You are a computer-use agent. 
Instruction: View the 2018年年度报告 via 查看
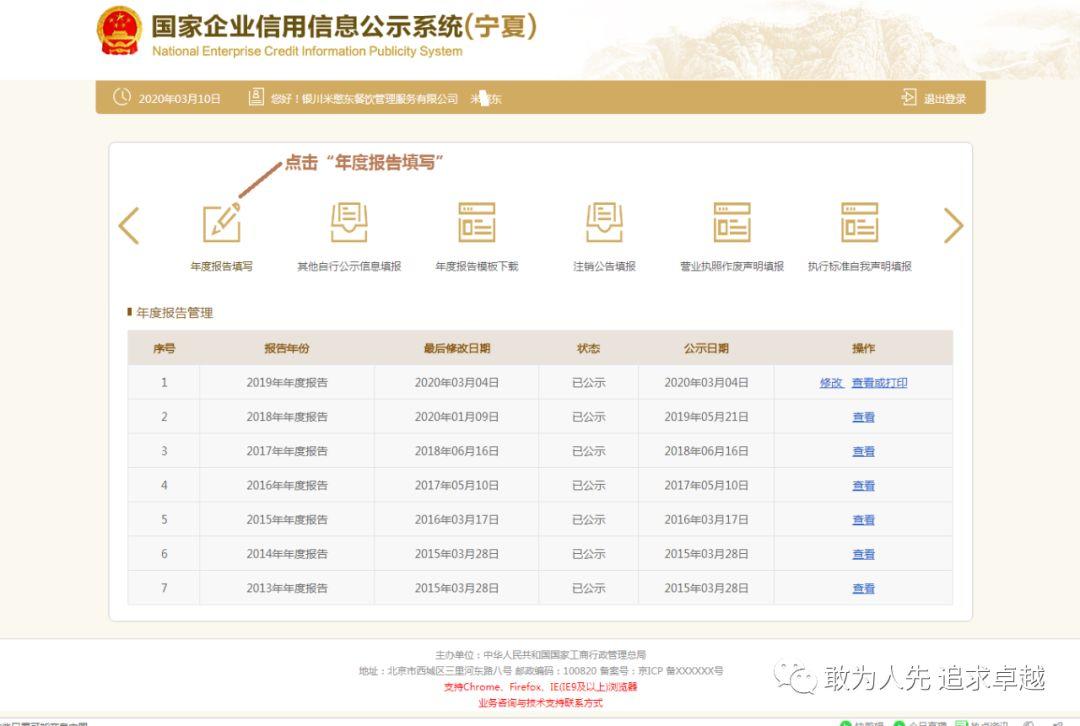coord(863,417)
